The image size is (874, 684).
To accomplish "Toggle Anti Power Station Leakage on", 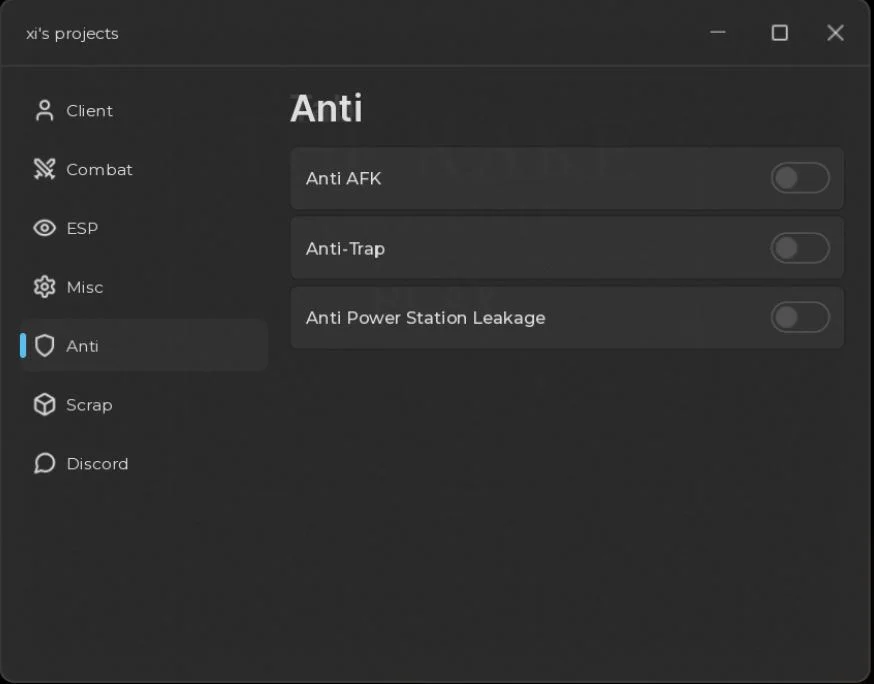I will [x=800, y=318].
